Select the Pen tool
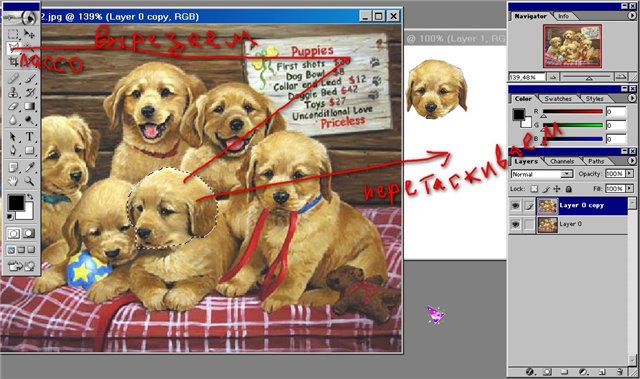The image size is (640, 379). click(x=13, y=151)
